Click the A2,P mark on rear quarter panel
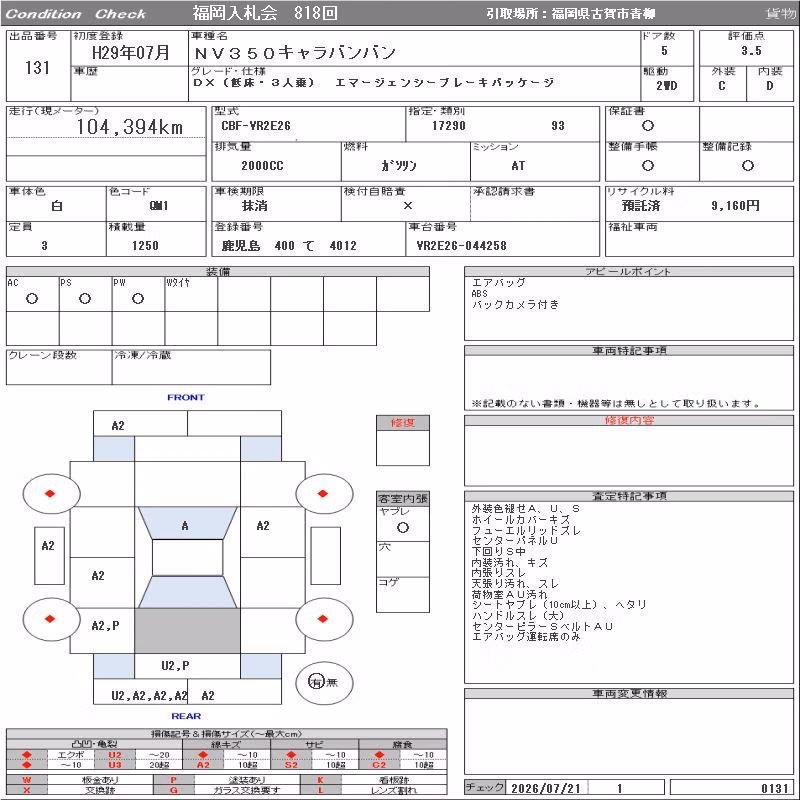This screenshot has height=800, width=800. (x=106, y=626)
